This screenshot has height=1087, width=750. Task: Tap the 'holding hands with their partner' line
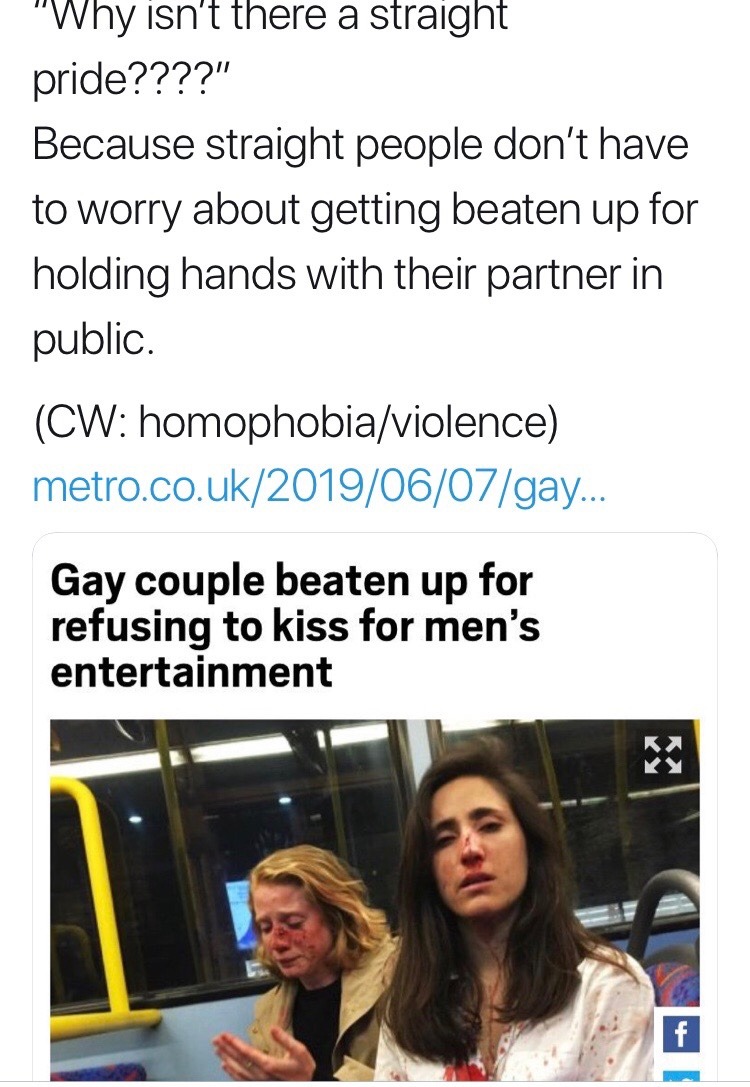pos(348,274)
